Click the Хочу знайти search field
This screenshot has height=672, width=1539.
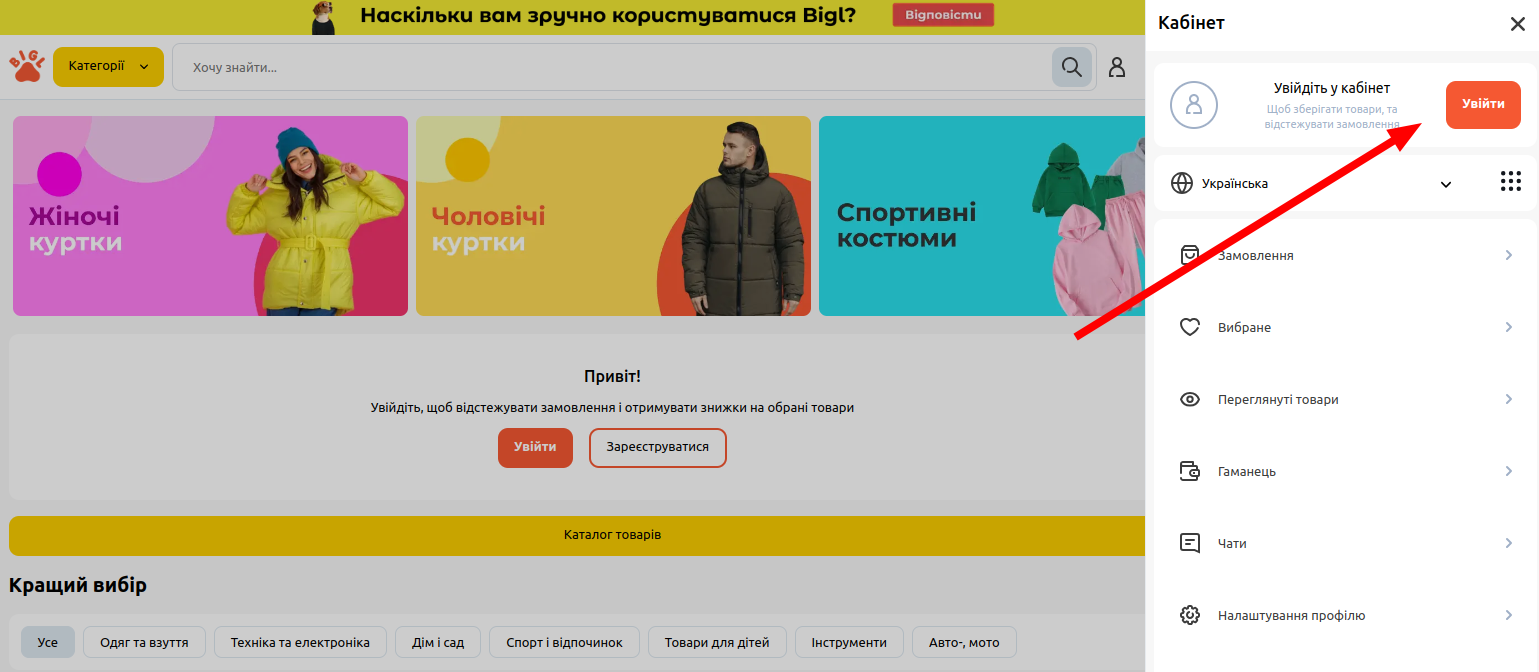tap(612, 67)
